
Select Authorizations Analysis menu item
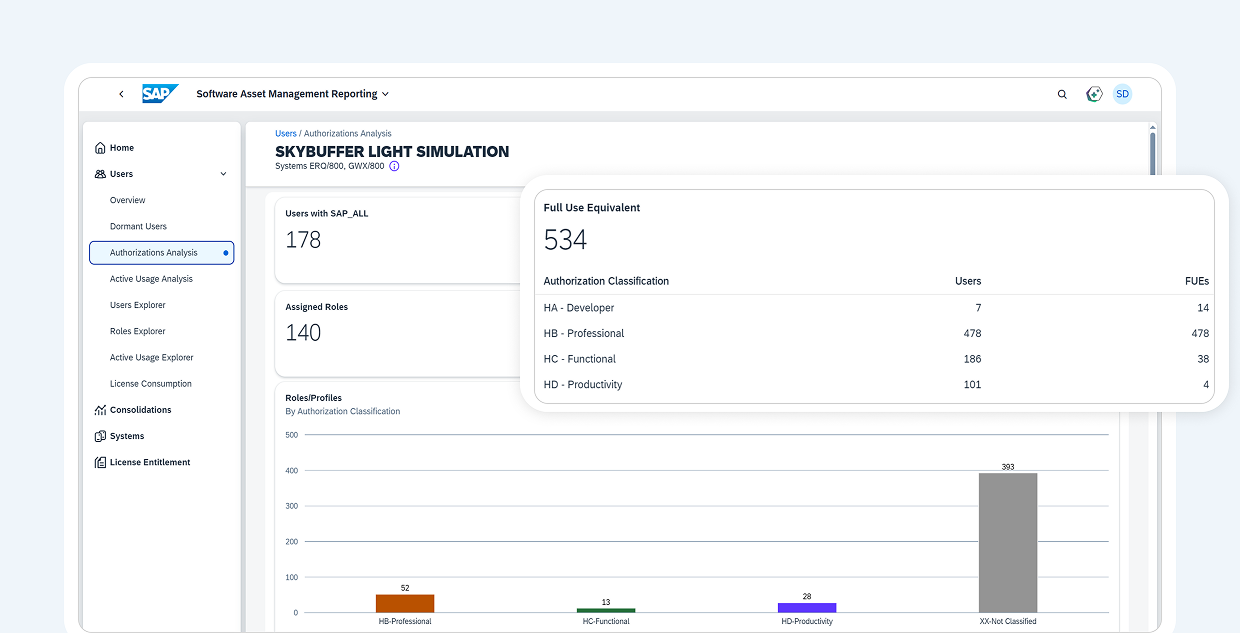pos(162,253)
